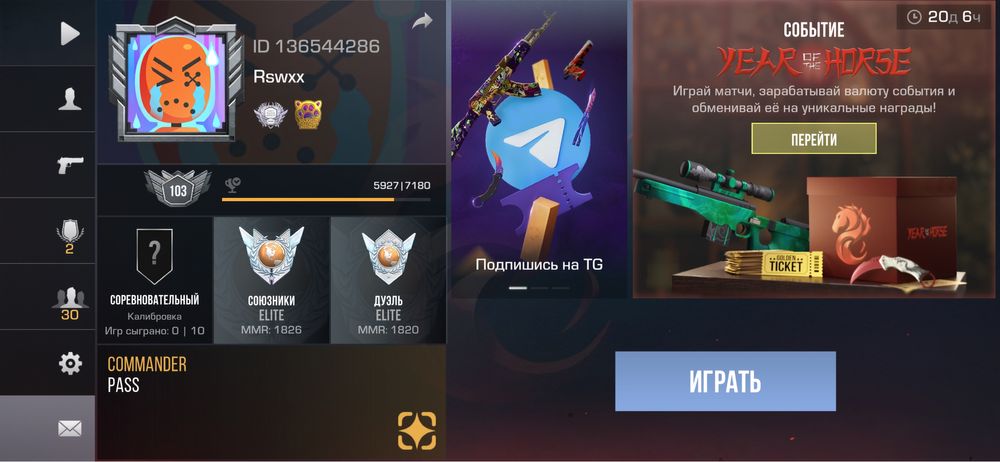
Task: Open the play triangle icon in sidebar
Action: [x=70, y=34]
